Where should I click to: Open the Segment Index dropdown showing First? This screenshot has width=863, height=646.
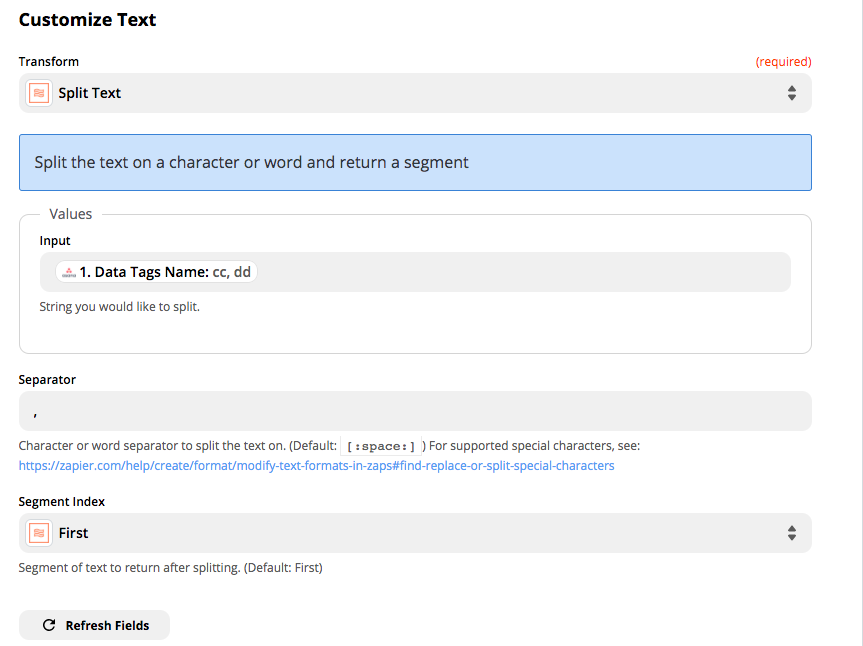414,533
